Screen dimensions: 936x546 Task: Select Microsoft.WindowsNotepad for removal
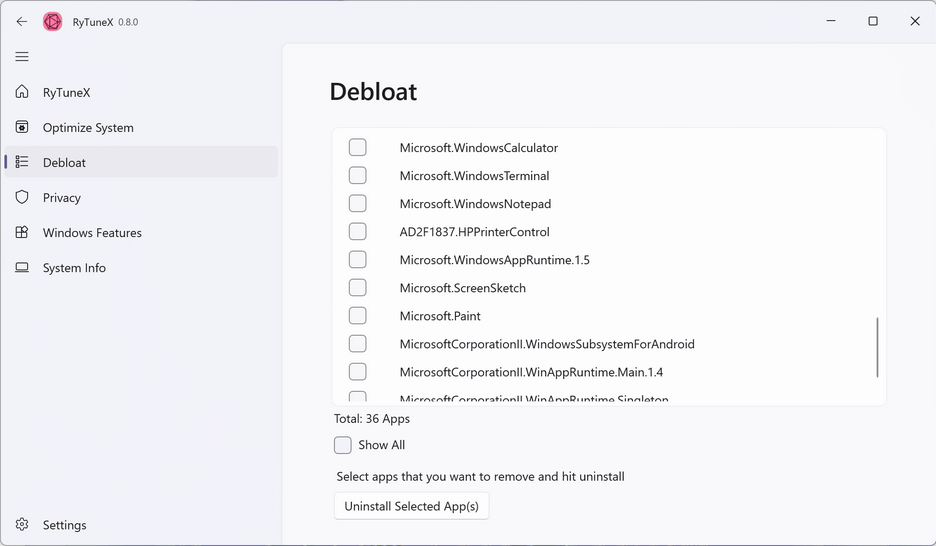358,203
